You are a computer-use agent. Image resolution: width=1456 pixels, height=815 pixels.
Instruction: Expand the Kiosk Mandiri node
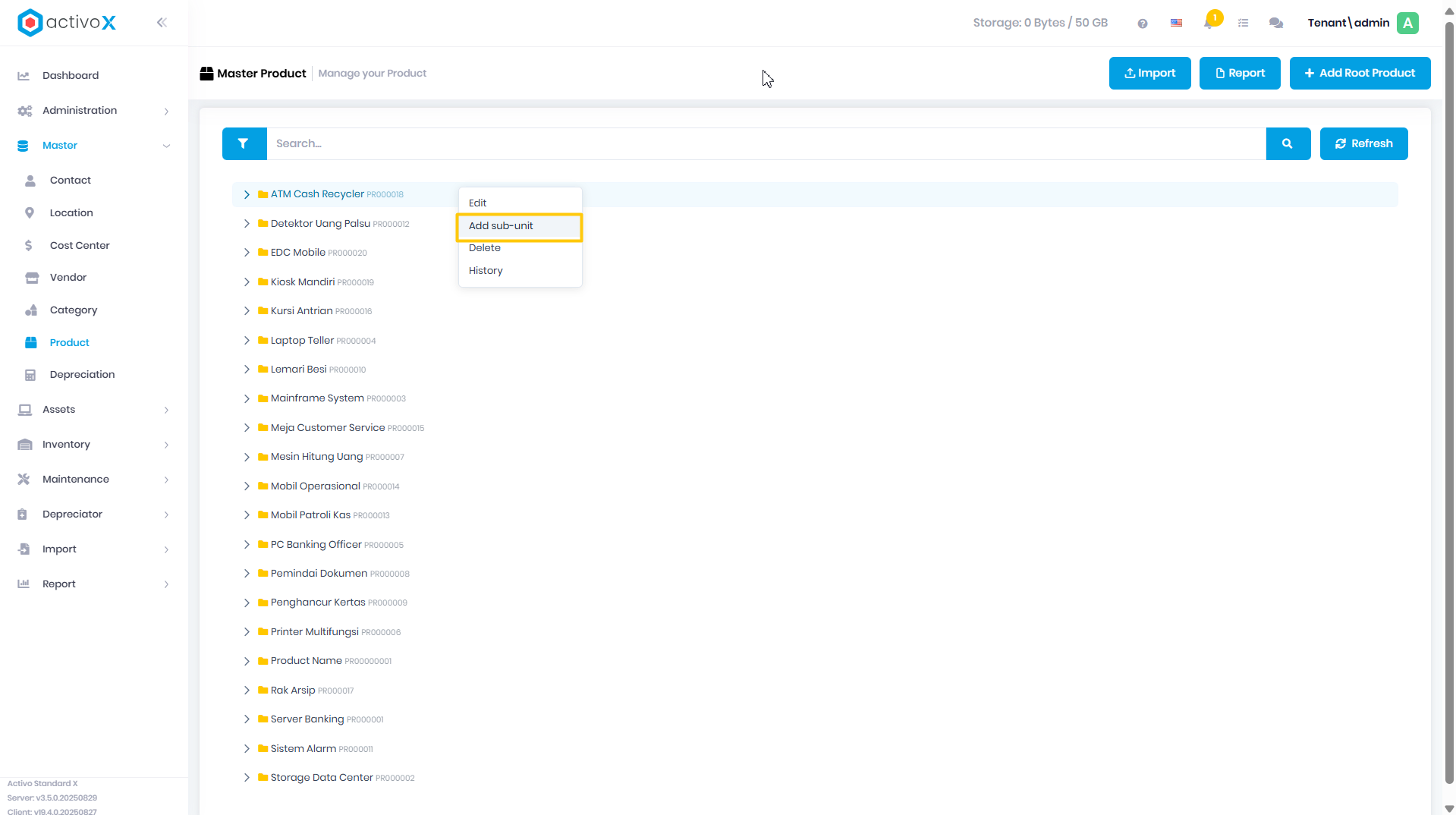[247, 282]
